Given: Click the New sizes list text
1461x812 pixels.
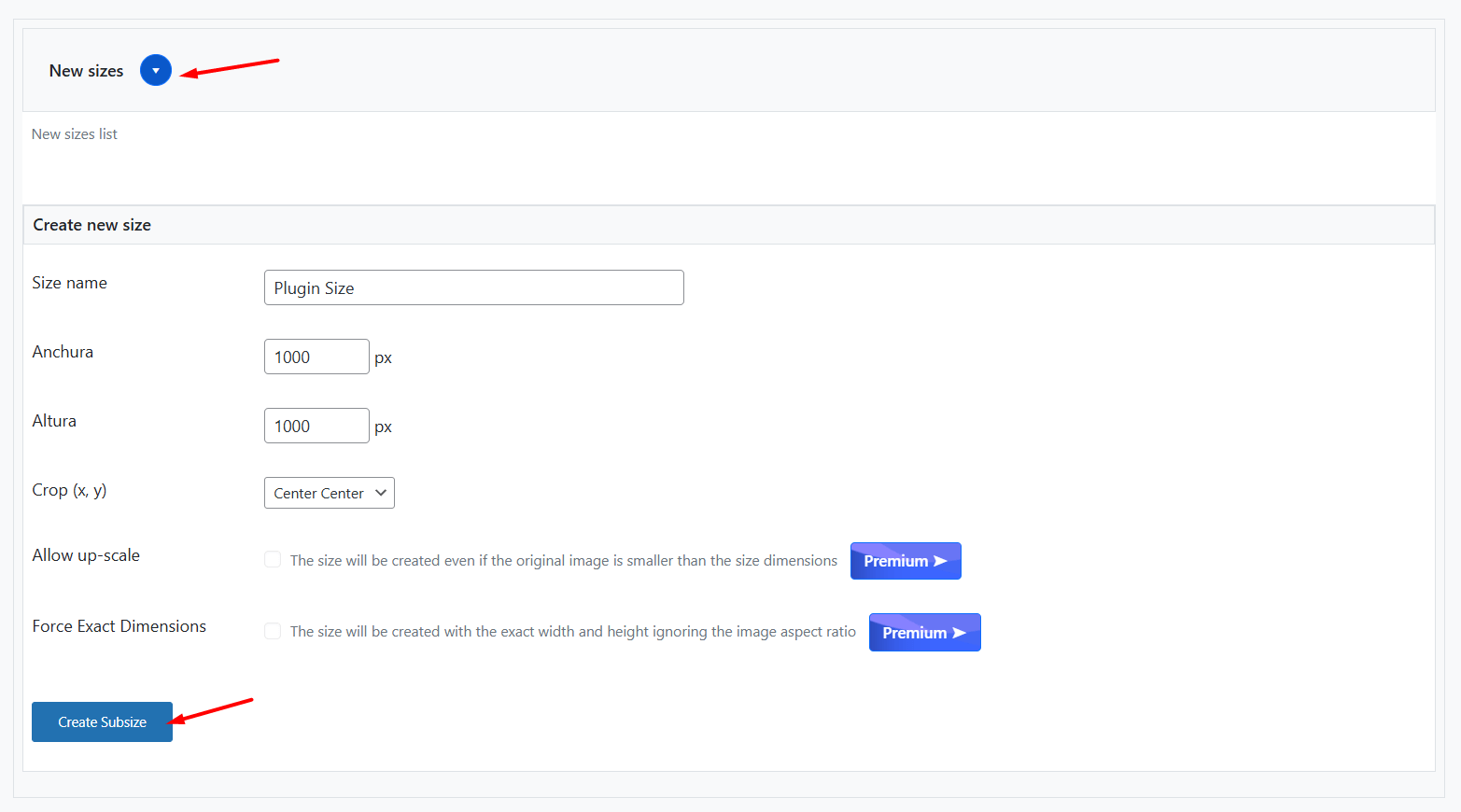Looking at the screenshot, I should (x=74, y=133).
